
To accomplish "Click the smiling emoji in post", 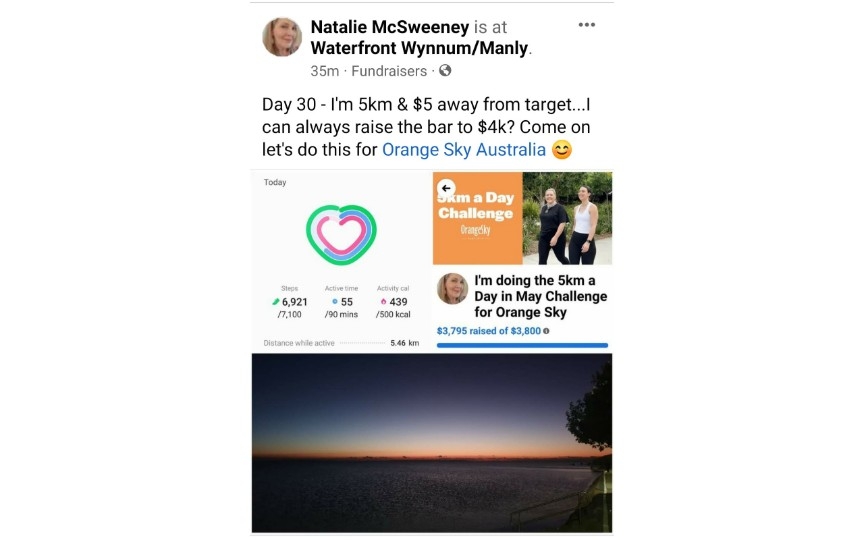I will [561, 150].
